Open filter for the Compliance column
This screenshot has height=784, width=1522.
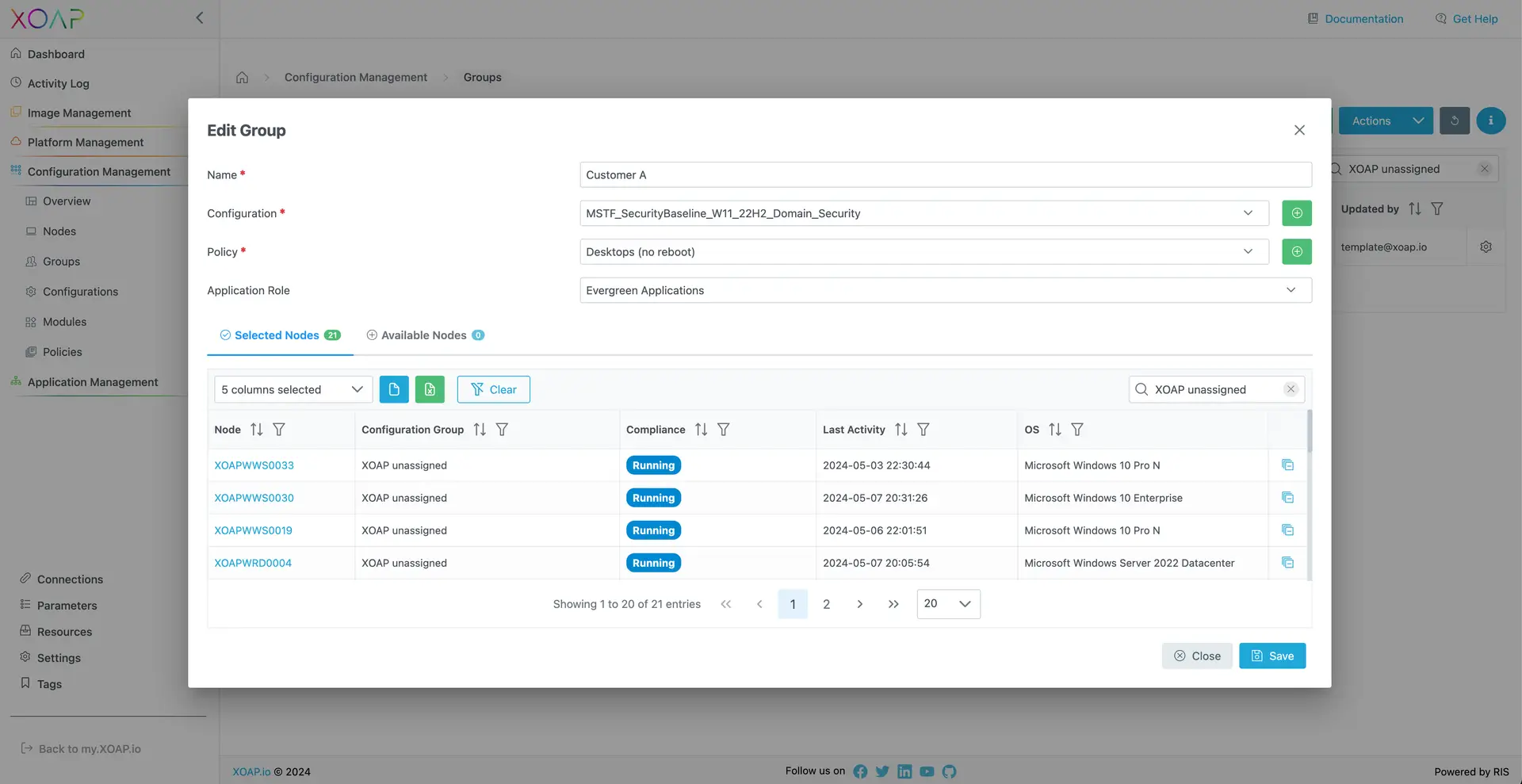[723, 430]
